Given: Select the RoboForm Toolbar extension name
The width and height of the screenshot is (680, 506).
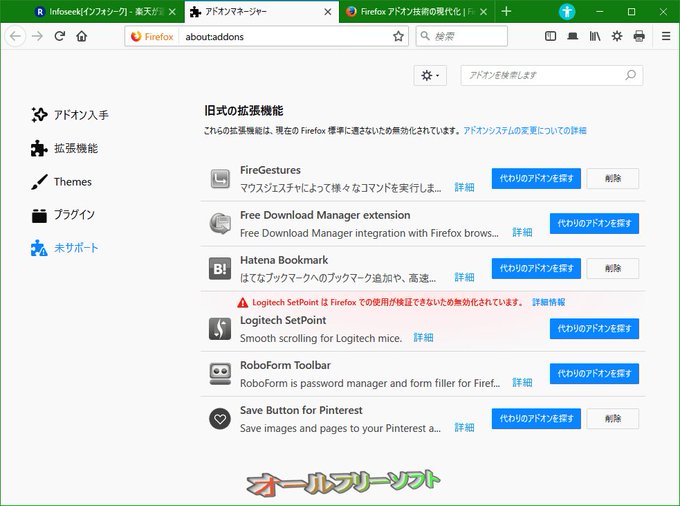Looking at the screenshot, I should [285, 365].
